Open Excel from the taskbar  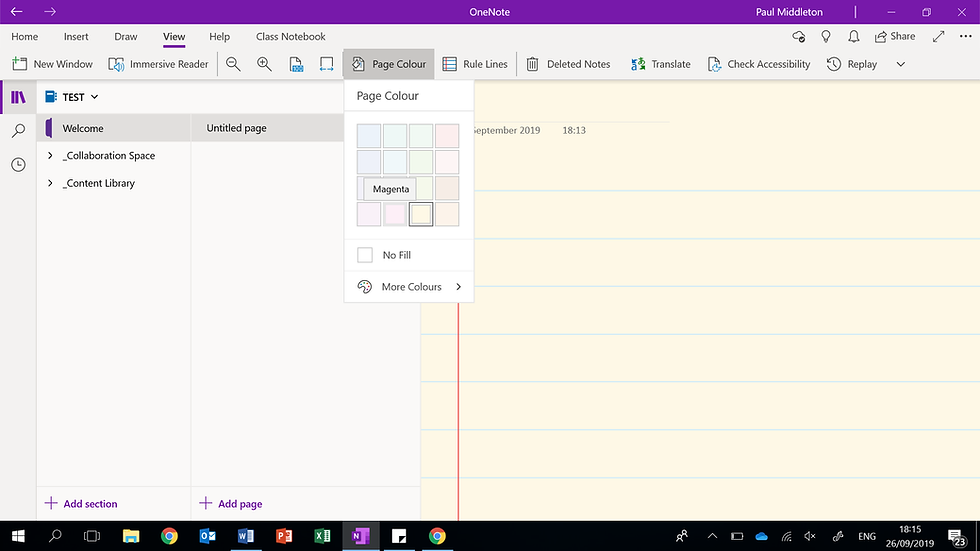[322, 536]
